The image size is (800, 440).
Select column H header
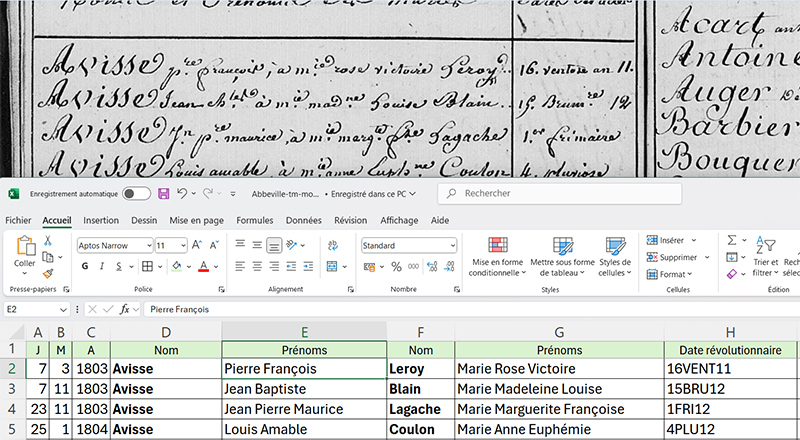[x=730, y=333]
